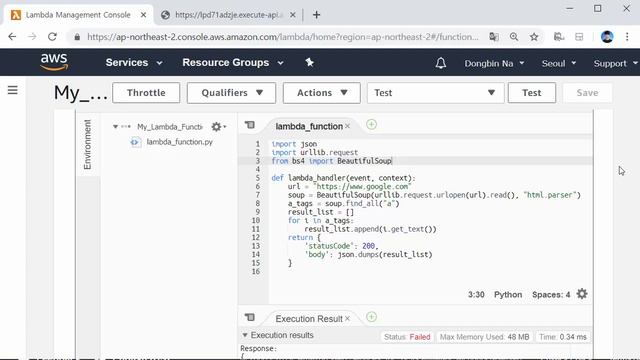Open Dongbin Na account menu

point(494,63)
